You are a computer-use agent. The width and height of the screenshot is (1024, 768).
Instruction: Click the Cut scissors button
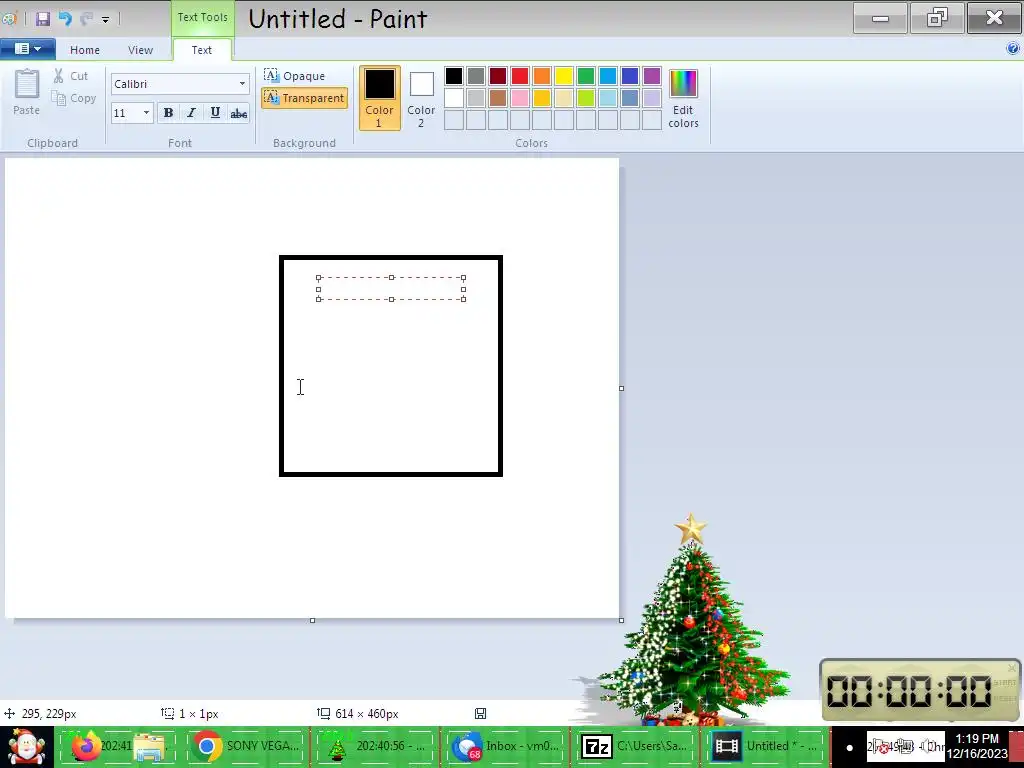[71, 76]
